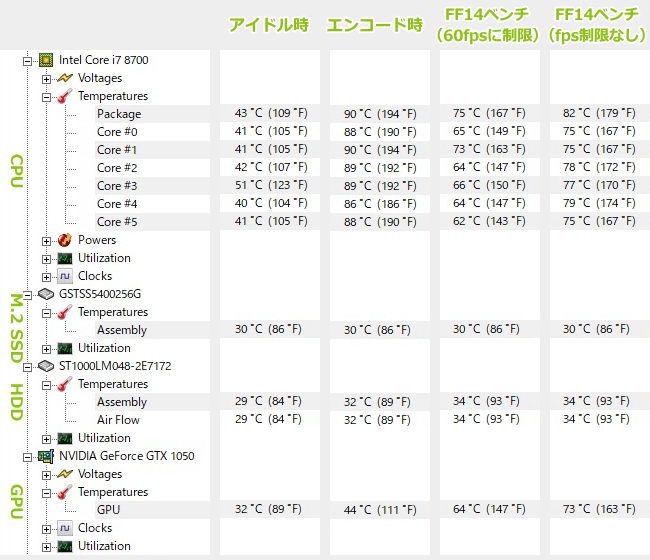Expand Utilization under ST1000LM048-2E7172

(46, 439)
